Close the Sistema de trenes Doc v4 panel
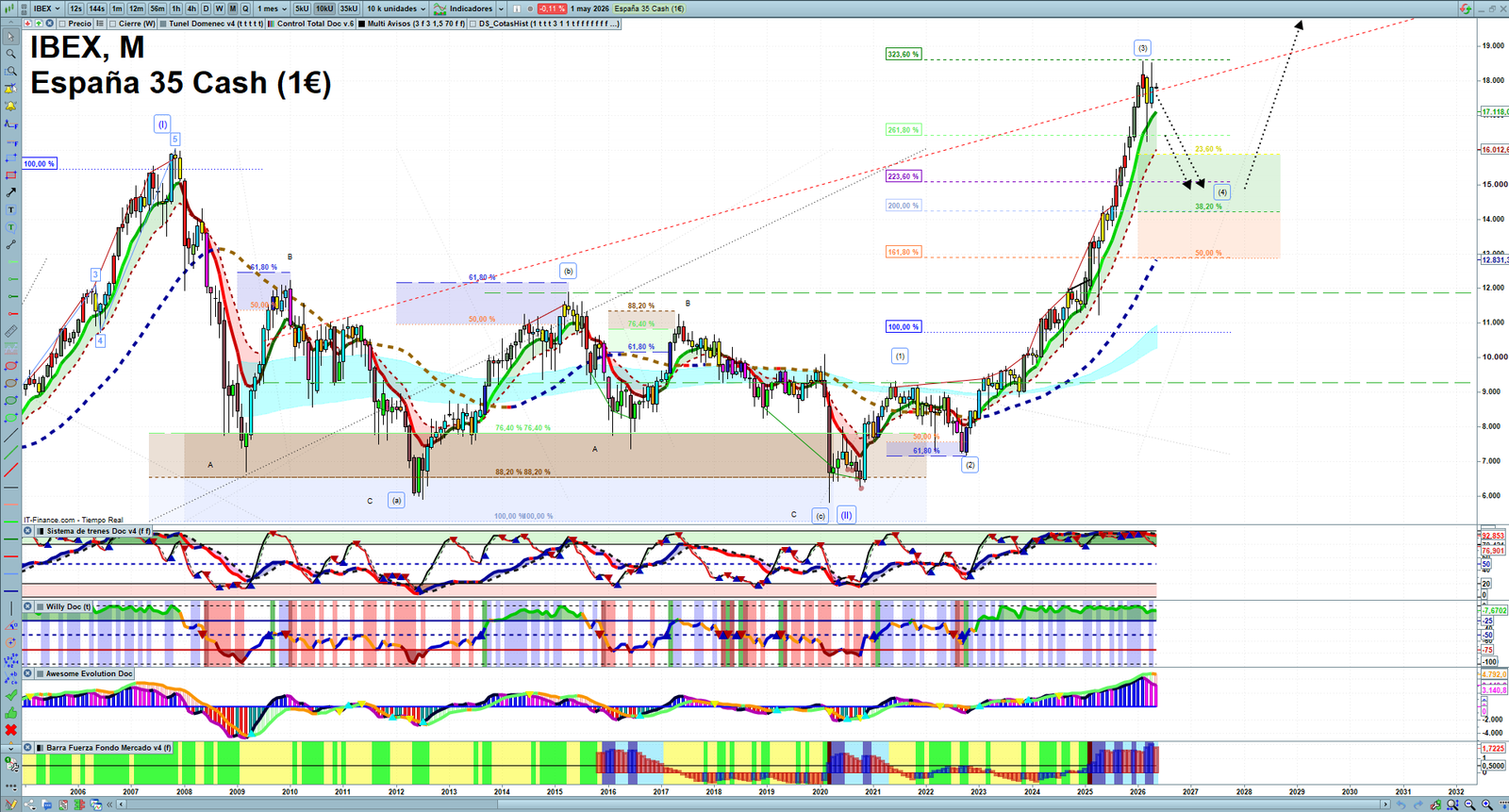1509x812 pixels. 28,531
